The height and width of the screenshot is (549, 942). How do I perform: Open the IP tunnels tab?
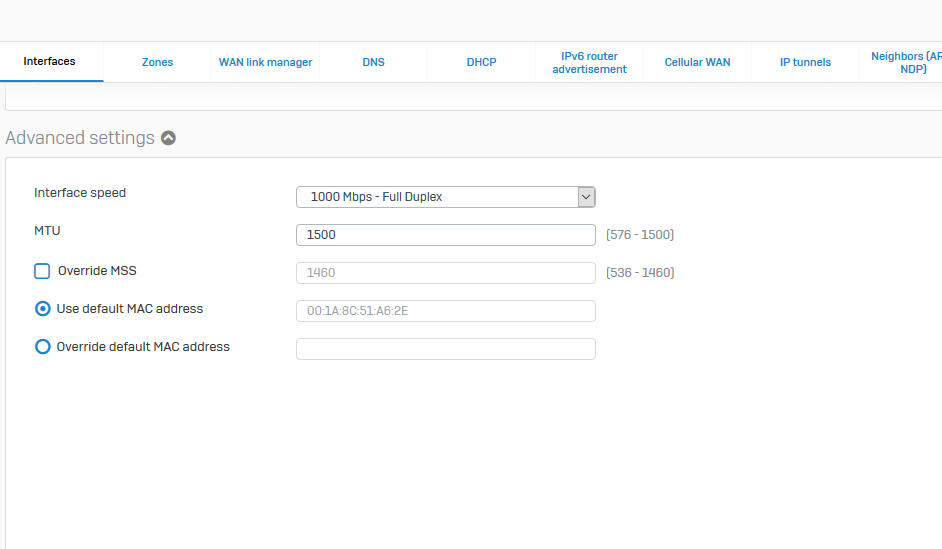point(805,62)
